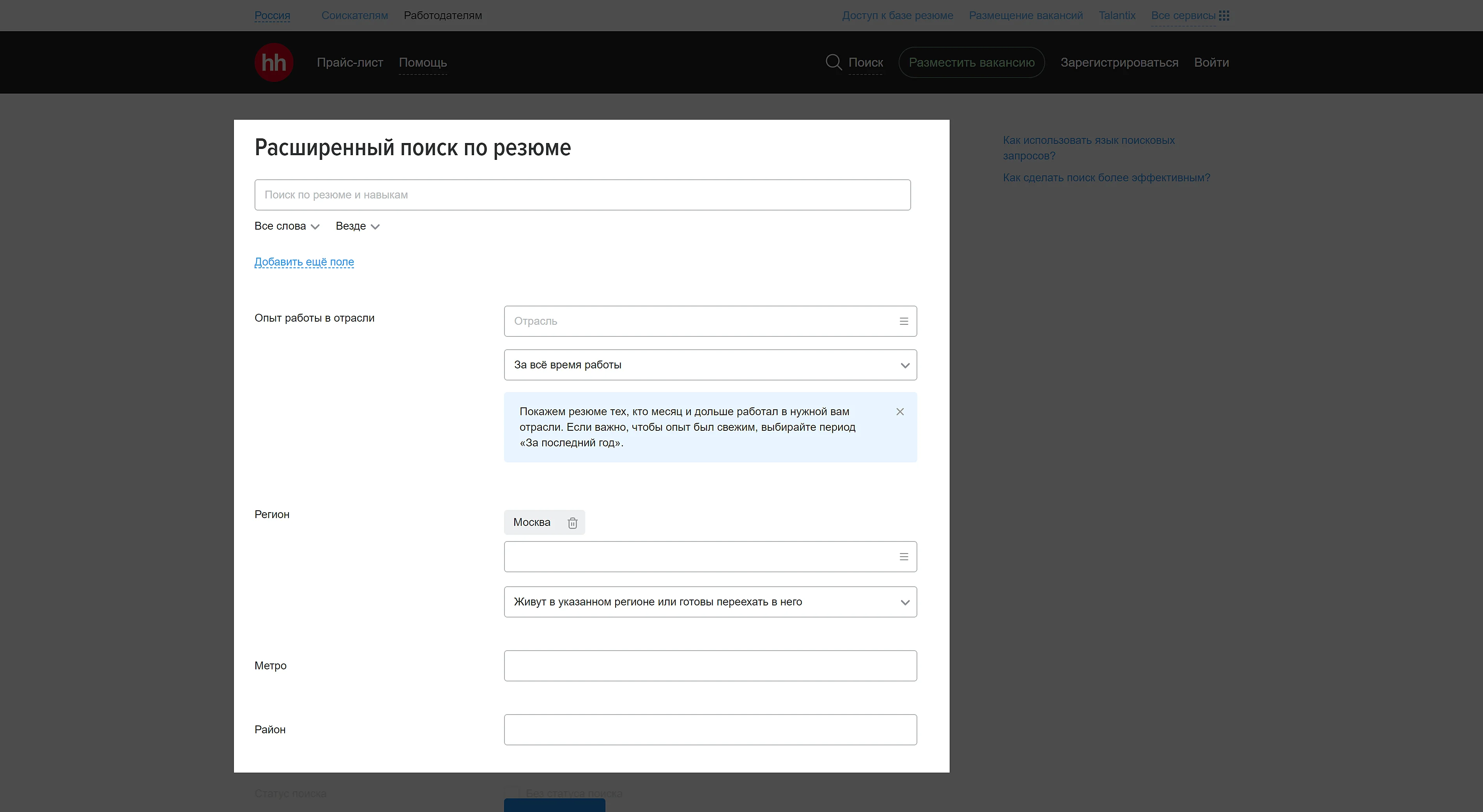Click «Зарегистрироваться» button

(1118, 62)
